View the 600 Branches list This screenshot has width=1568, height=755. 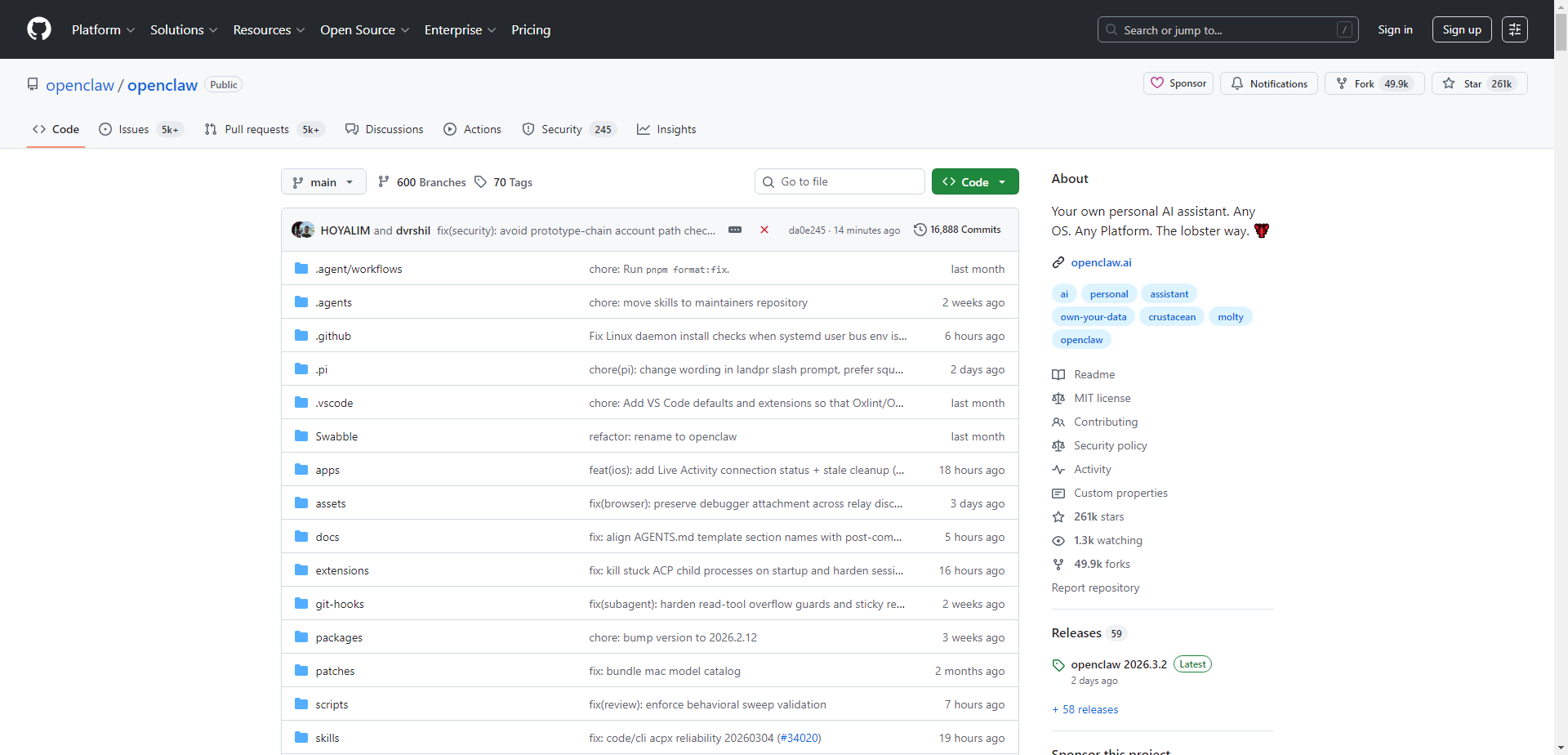[422, 182]
